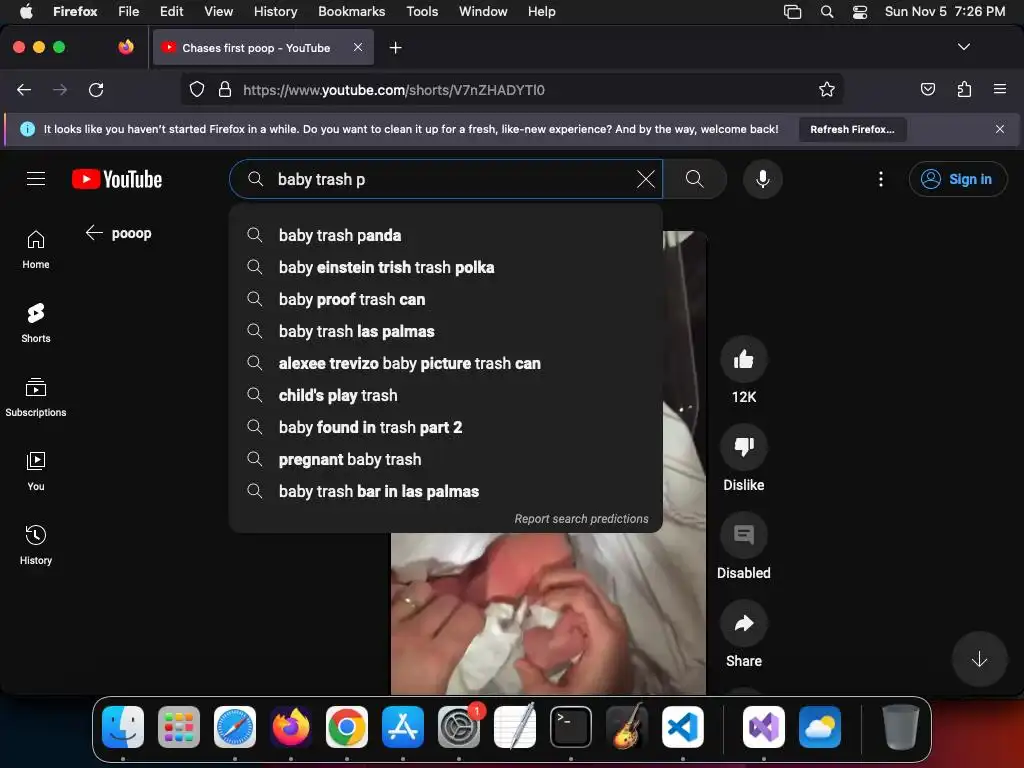The image size is (1024, 768).
Task: Click the YouTube logo
Action: [117, 179]
